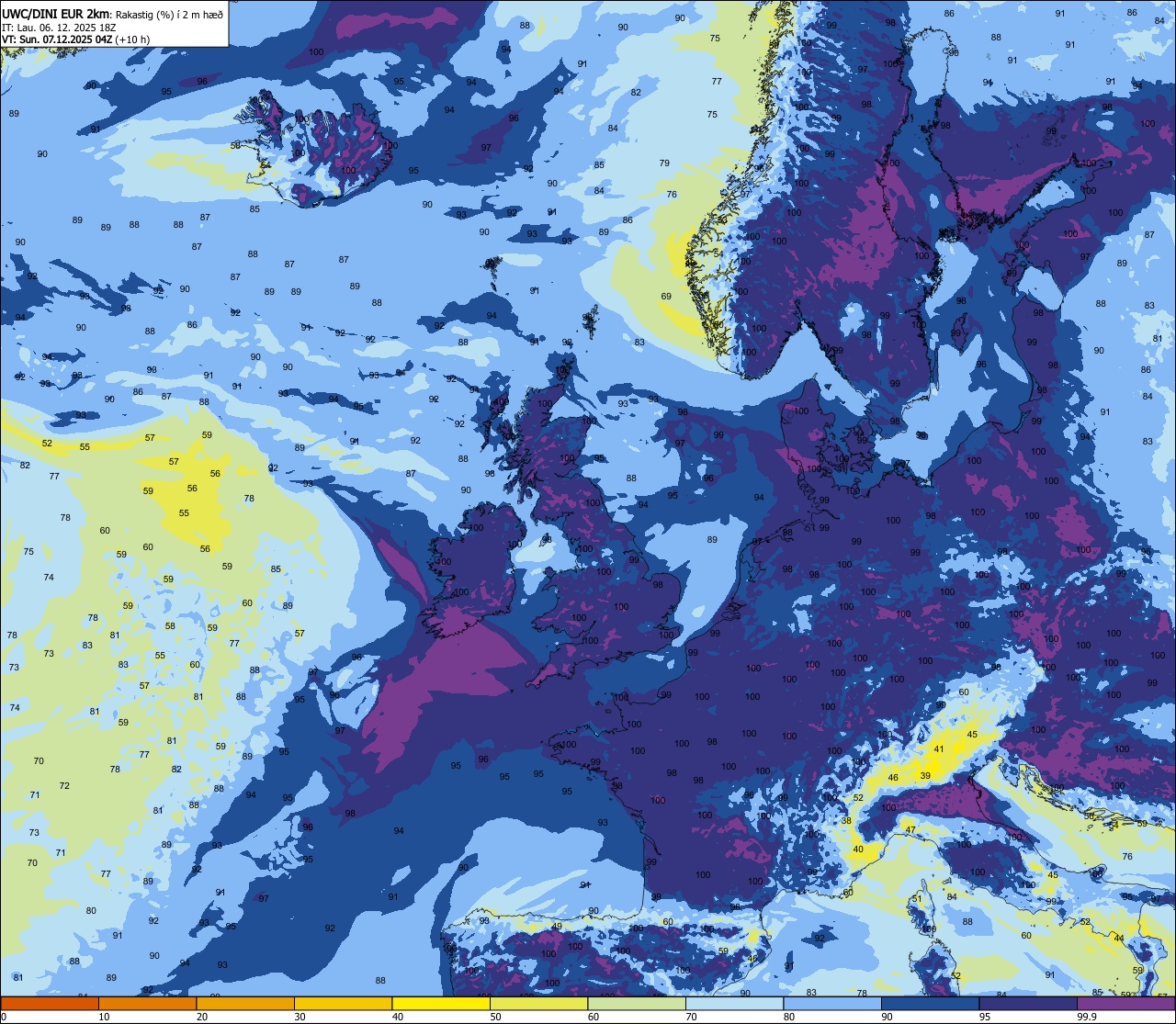Click the pale blue legend swatch between 70 and 80
Screen dimensions: 1176x1024
click(734, 1003)
